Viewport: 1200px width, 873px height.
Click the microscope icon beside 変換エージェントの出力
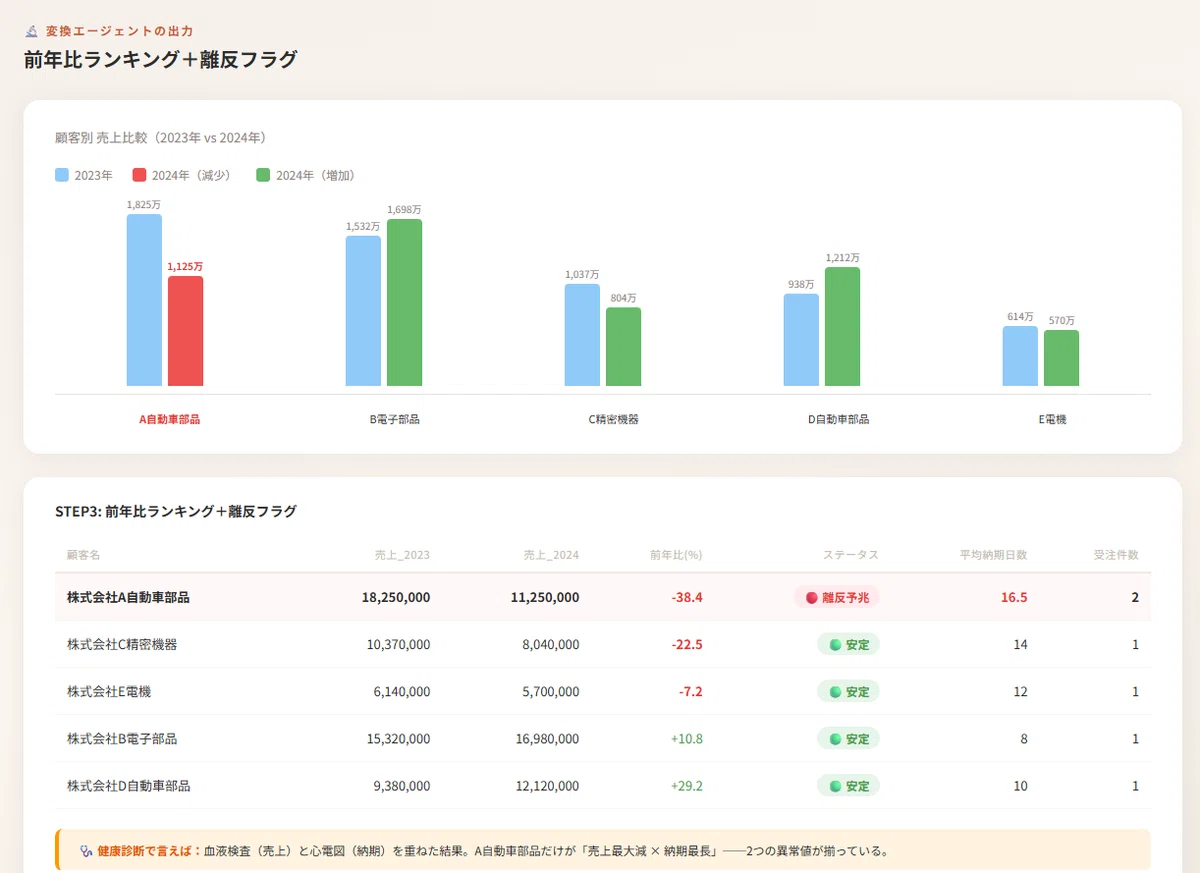32,31
